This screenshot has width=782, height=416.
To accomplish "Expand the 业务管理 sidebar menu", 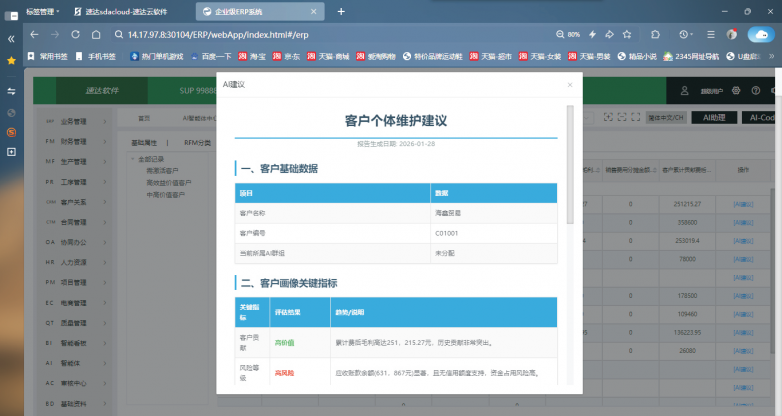I will (75, 121).
